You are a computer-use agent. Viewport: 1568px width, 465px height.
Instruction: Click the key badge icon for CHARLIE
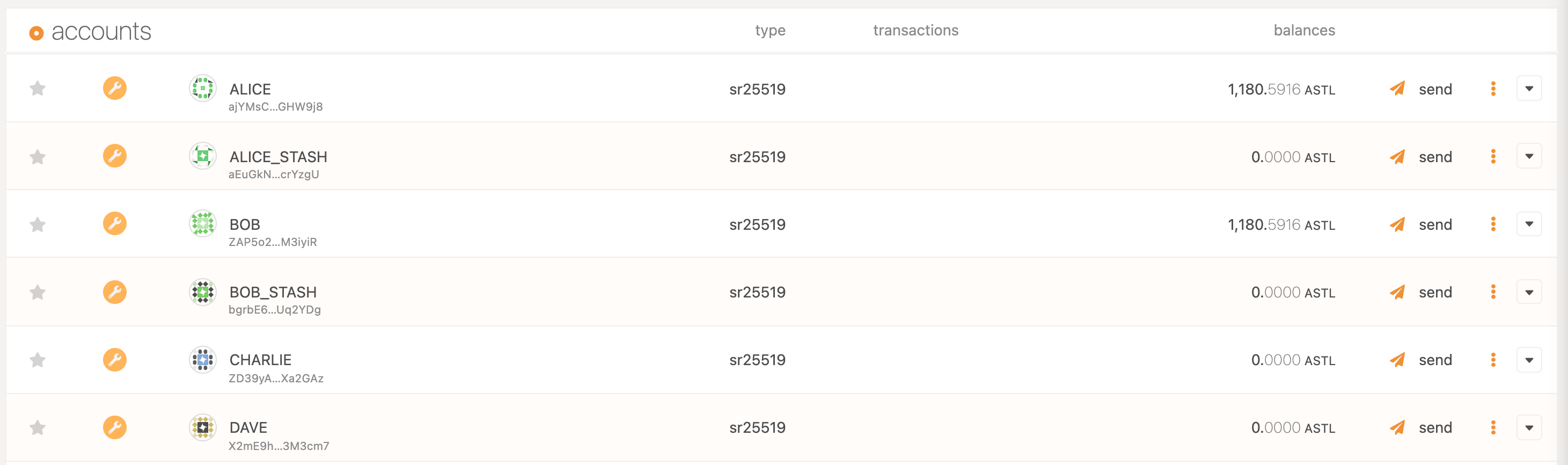pyautogui.click(x=114, y=360)
